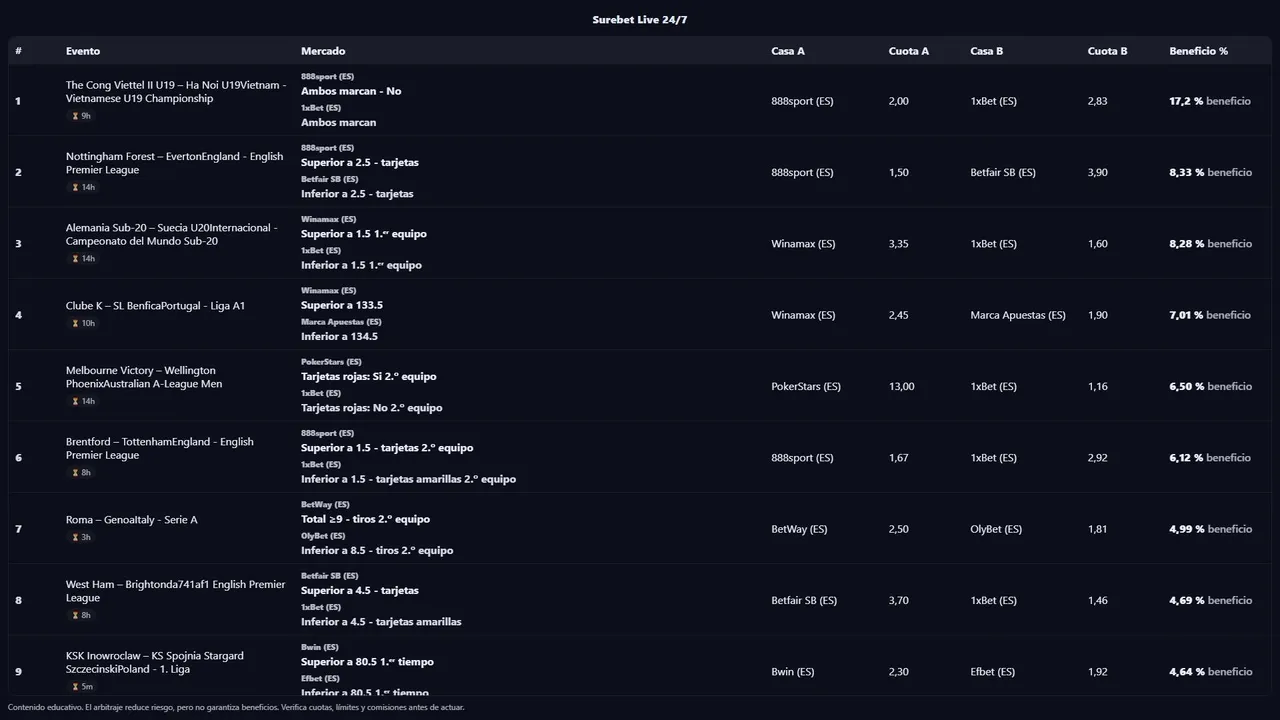
Task: Click hourglass badge on West Ham – Brighton row
Action: click(x=75, y=616)
